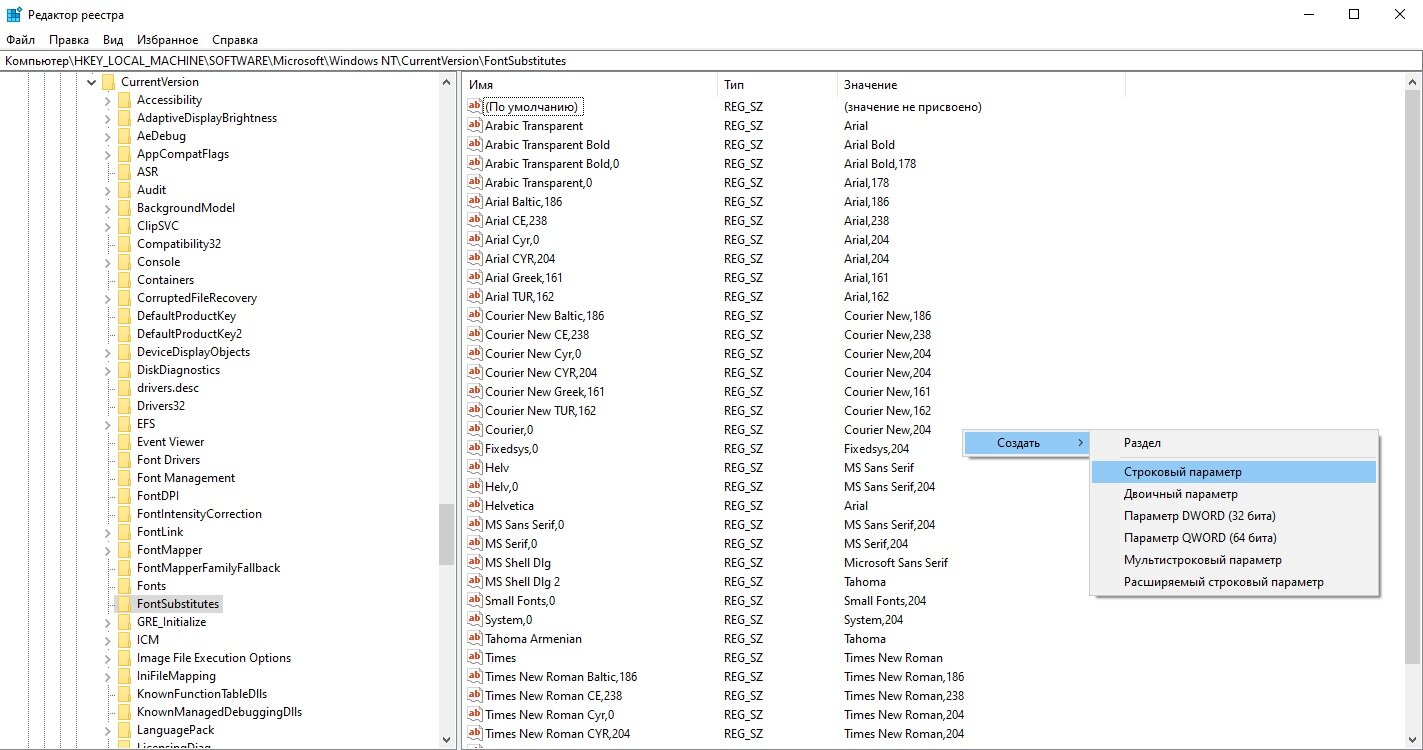The image size is (1423, 750).
Task: Select the Times New Roman Baltic,186 value
Action: coord(561,676)
